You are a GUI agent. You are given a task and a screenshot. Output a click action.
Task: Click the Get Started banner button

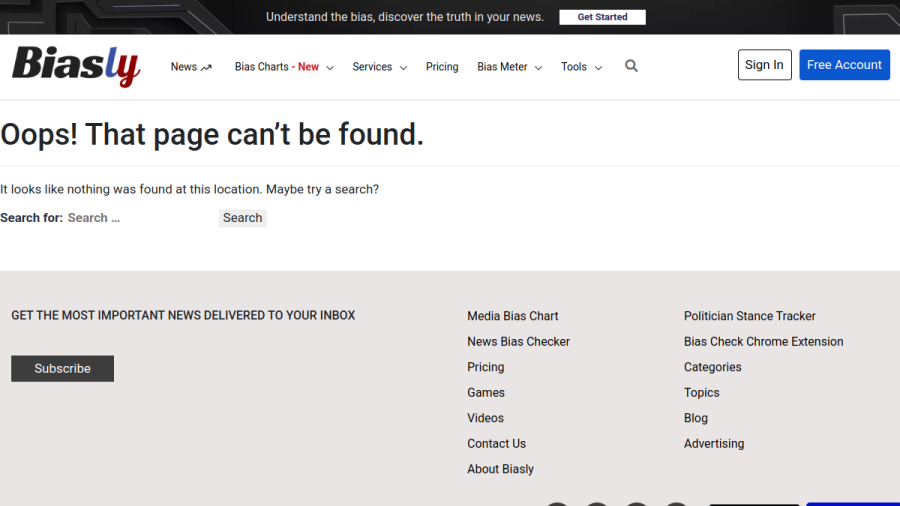pyautogui.click(x=602, y=17)
